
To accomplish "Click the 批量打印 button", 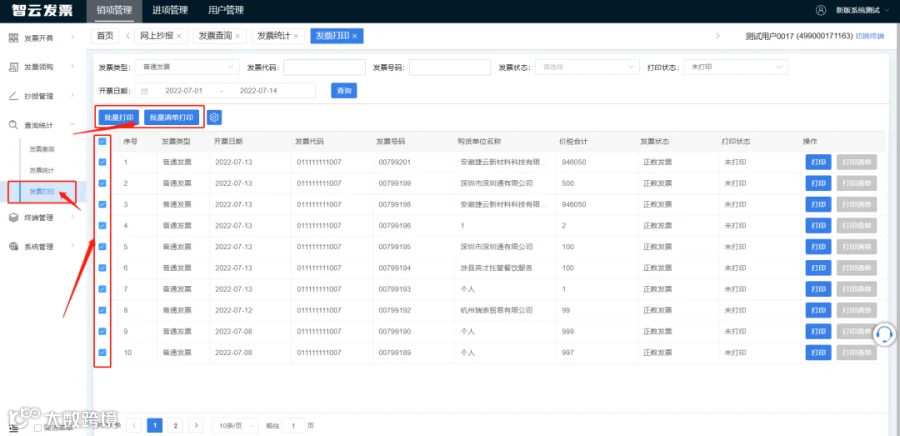I will tap(118, 118).
